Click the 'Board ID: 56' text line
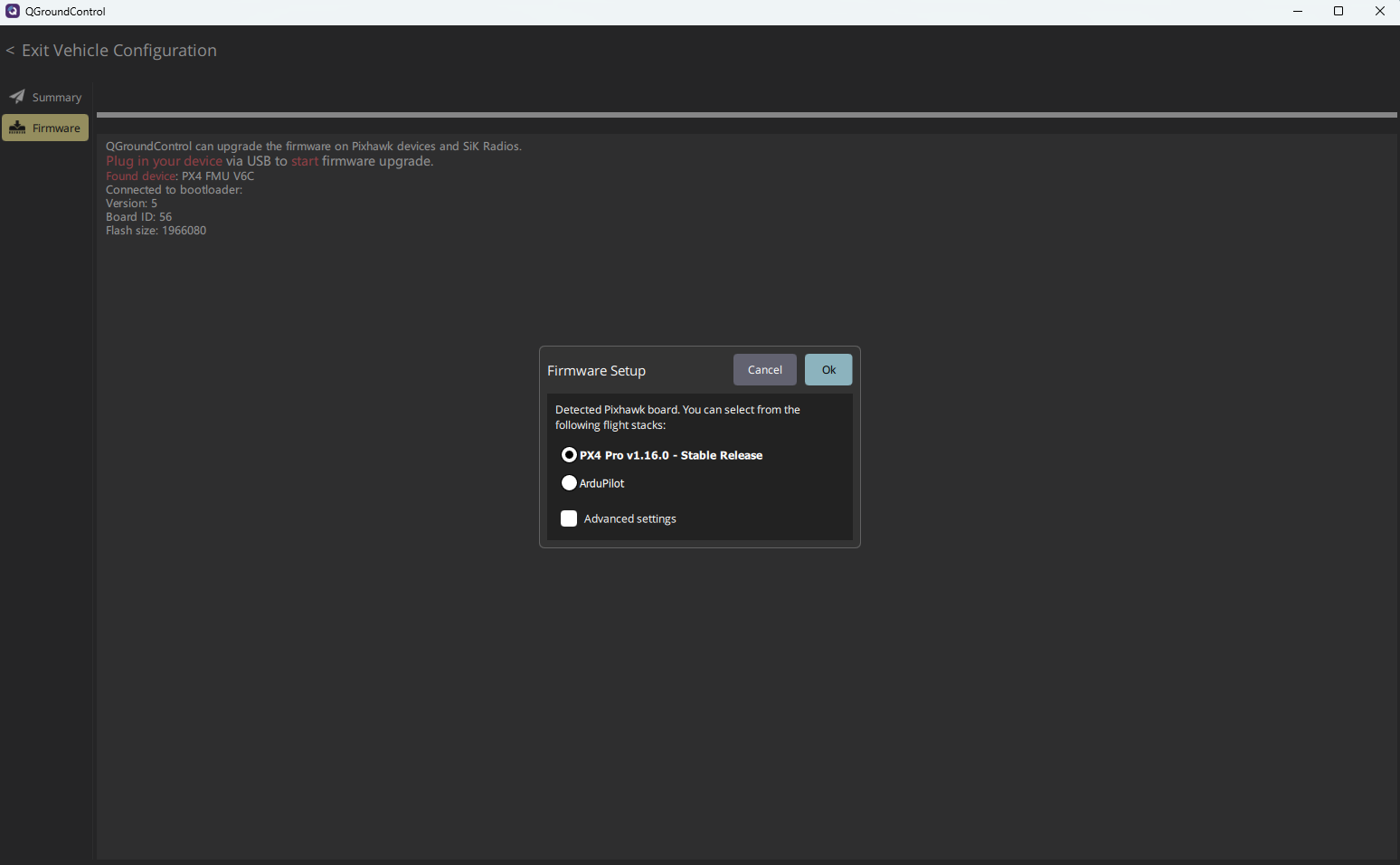 pos(138,217)
